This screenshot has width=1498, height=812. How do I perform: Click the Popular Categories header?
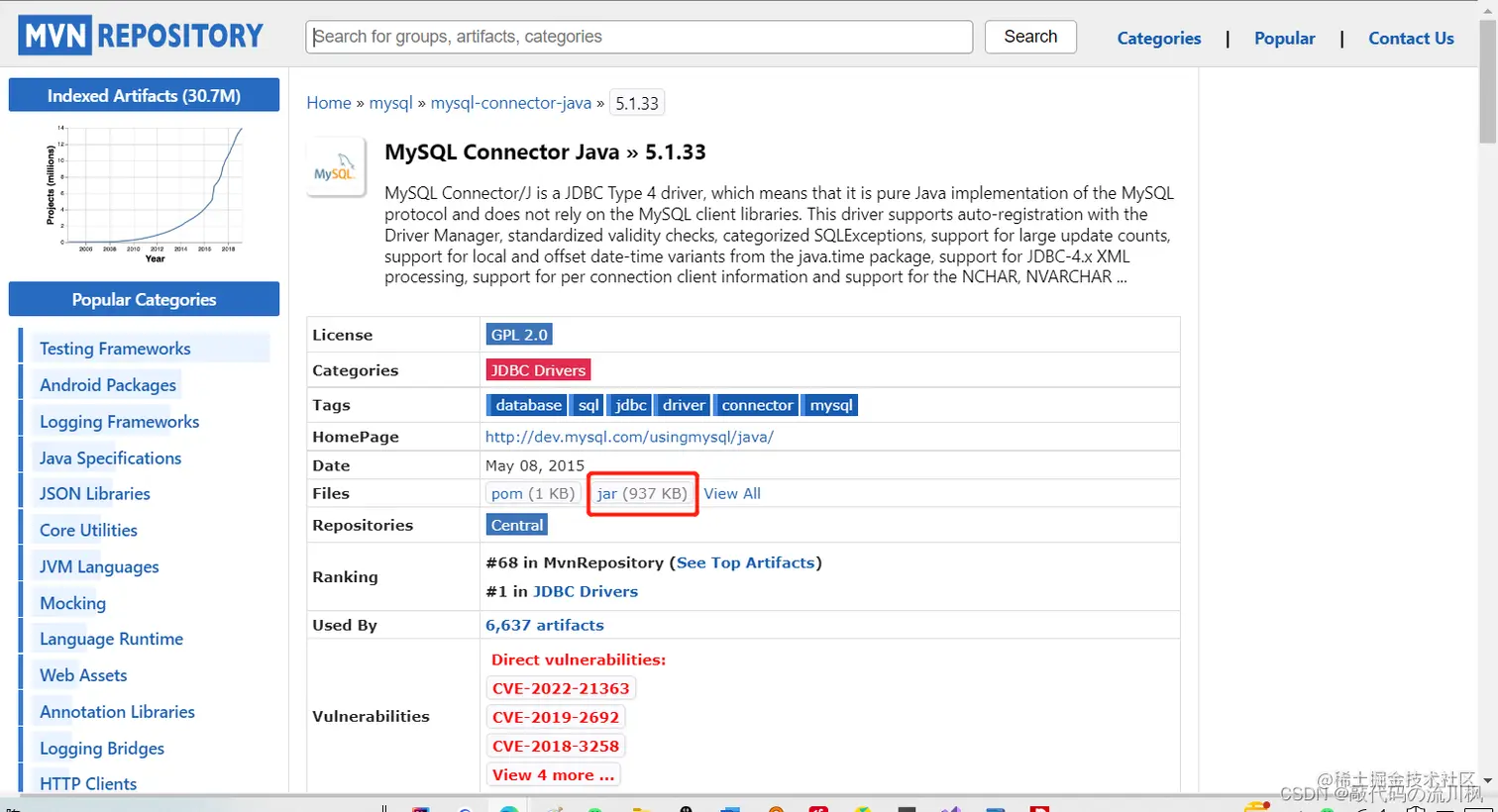tap(144, 299)
